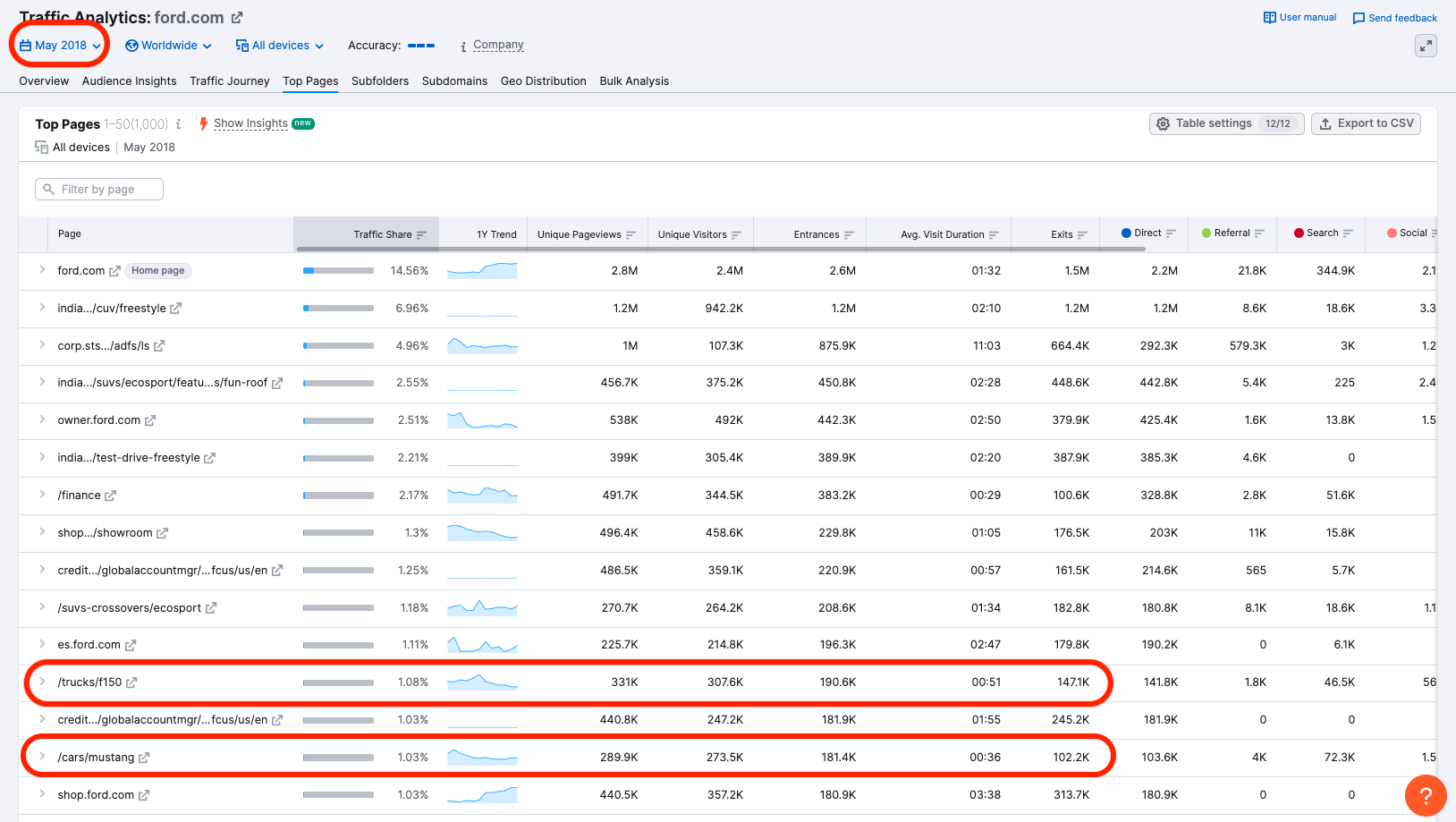Click Export to CSV button
1456x822 pixels.
(x=1366, y=123)
